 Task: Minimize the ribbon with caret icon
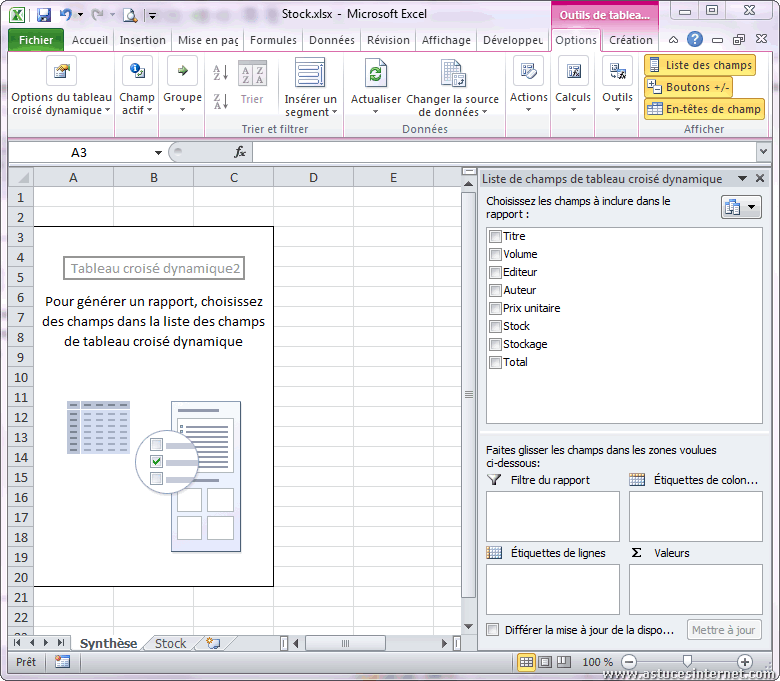pos(673,40)
